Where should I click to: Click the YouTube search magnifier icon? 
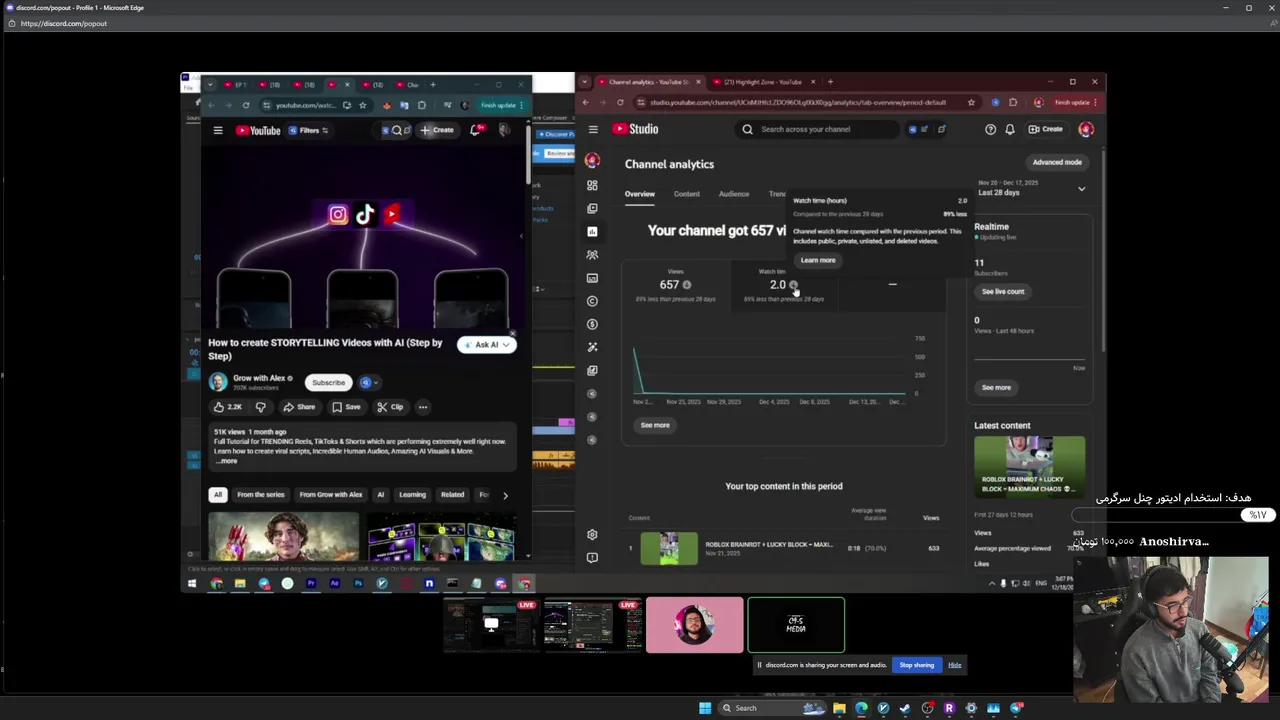397,130
